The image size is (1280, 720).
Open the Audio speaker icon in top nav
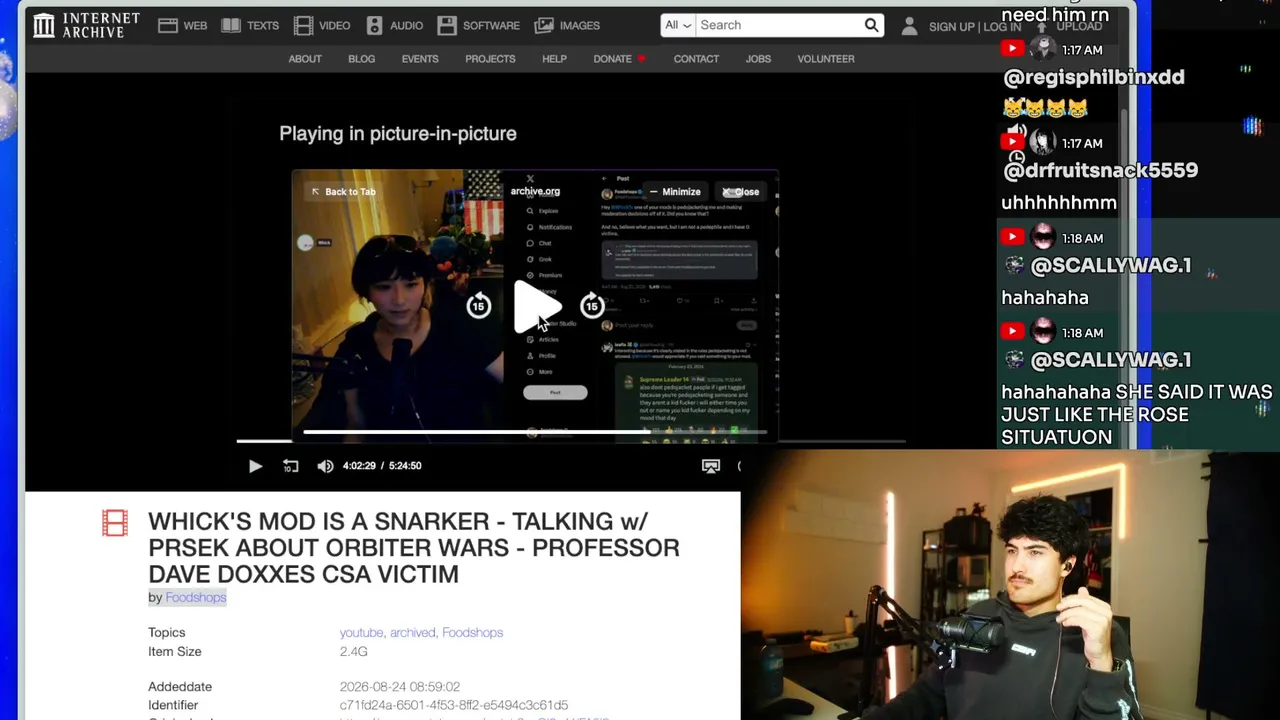coord(375,25)
